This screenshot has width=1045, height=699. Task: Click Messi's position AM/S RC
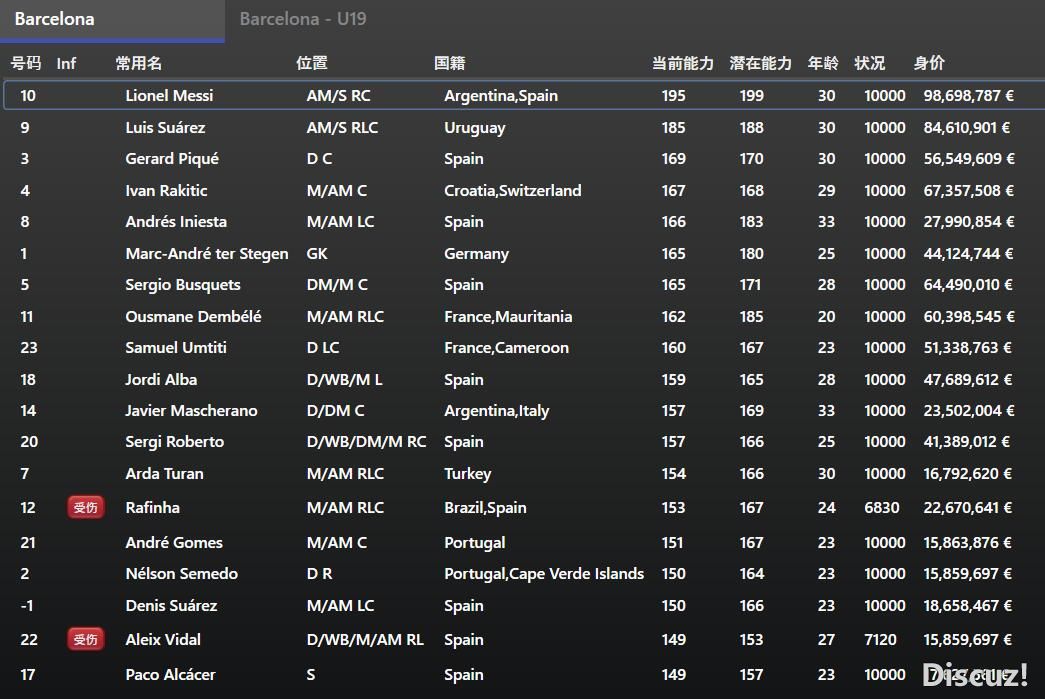pyautogui.click(x=339, y=95)
